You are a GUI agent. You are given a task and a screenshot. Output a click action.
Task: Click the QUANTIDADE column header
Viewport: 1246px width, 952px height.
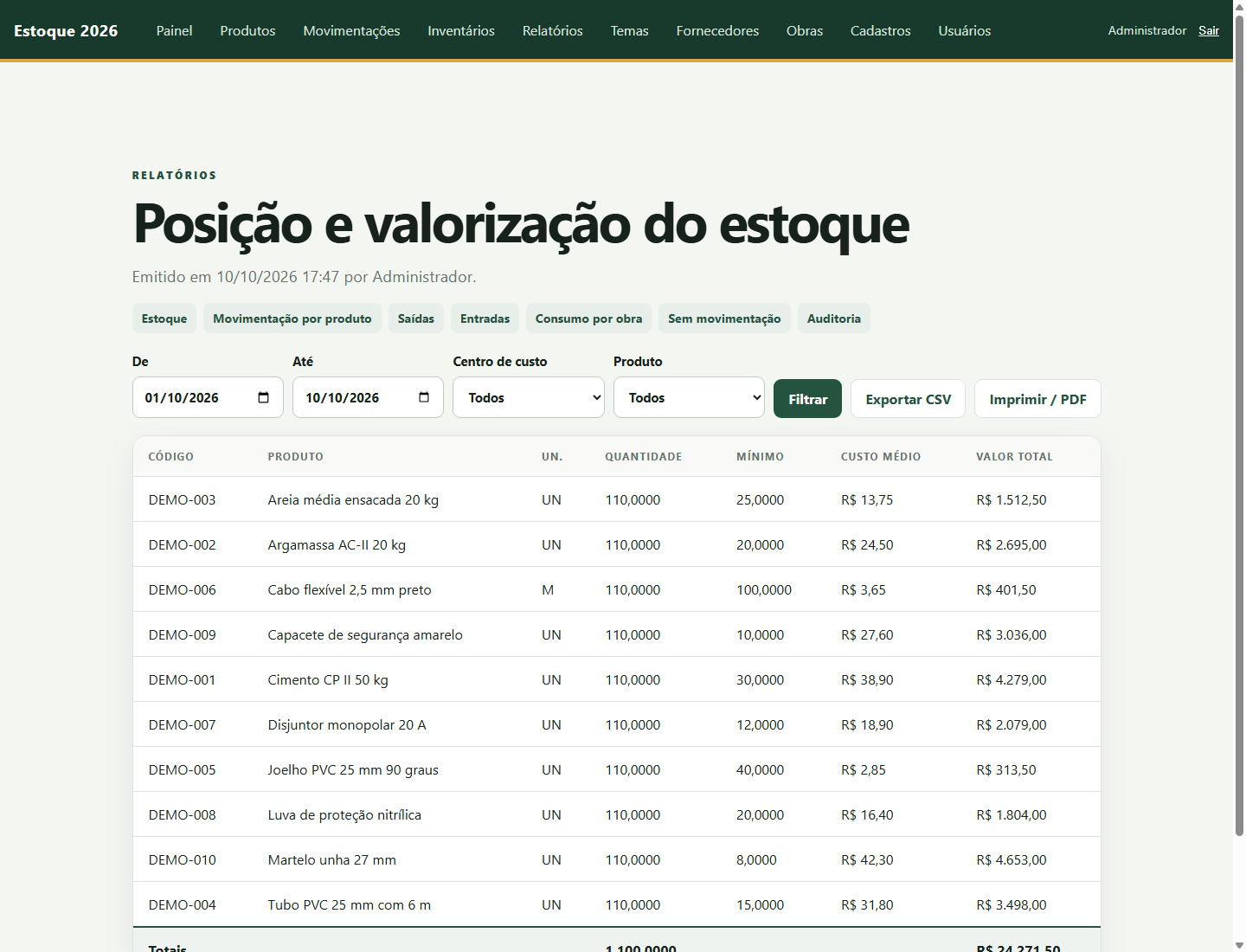tap(644, 456)
